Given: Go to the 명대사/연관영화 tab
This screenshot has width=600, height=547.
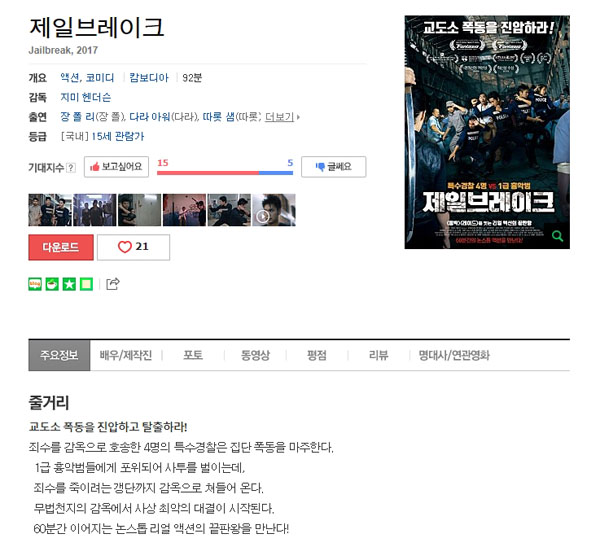Looking at the screenshot, I should pos(454,355).
